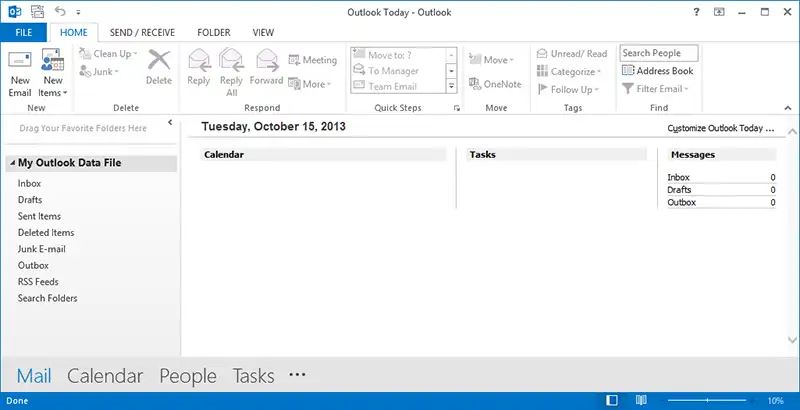Open Ribbon Display Options icon
Screen dimensions: 800x410
pos(719,12)
